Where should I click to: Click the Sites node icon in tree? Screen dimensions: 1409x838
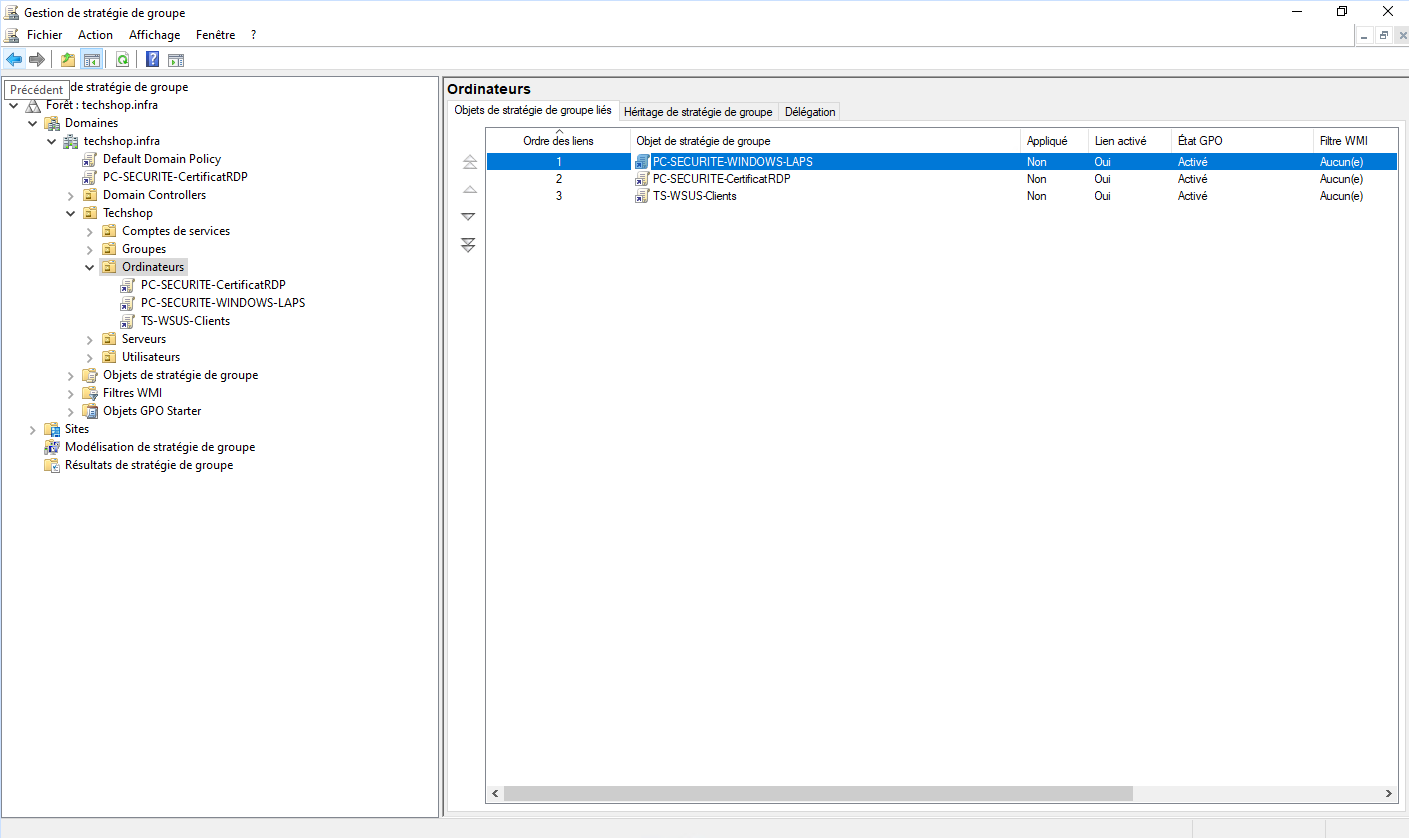tap(52, 429)
